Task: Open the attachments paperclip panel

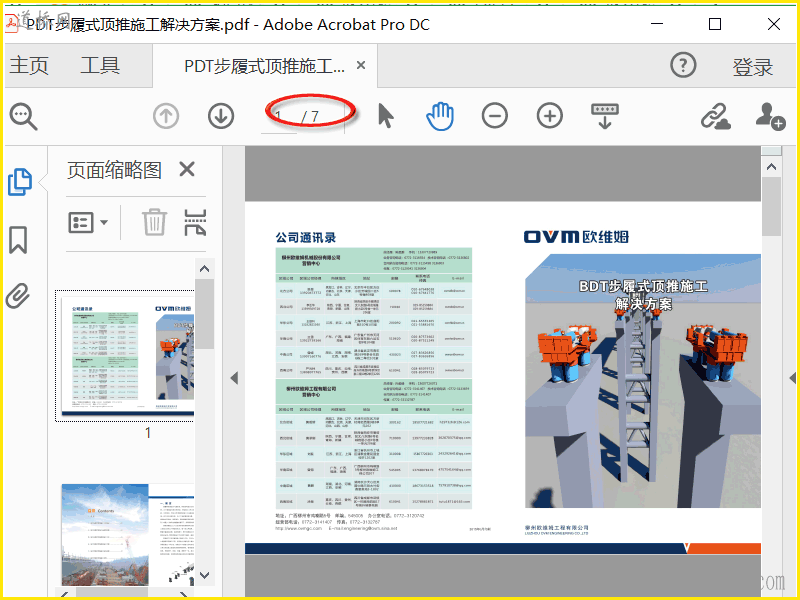Action: [x=18, y=296]
